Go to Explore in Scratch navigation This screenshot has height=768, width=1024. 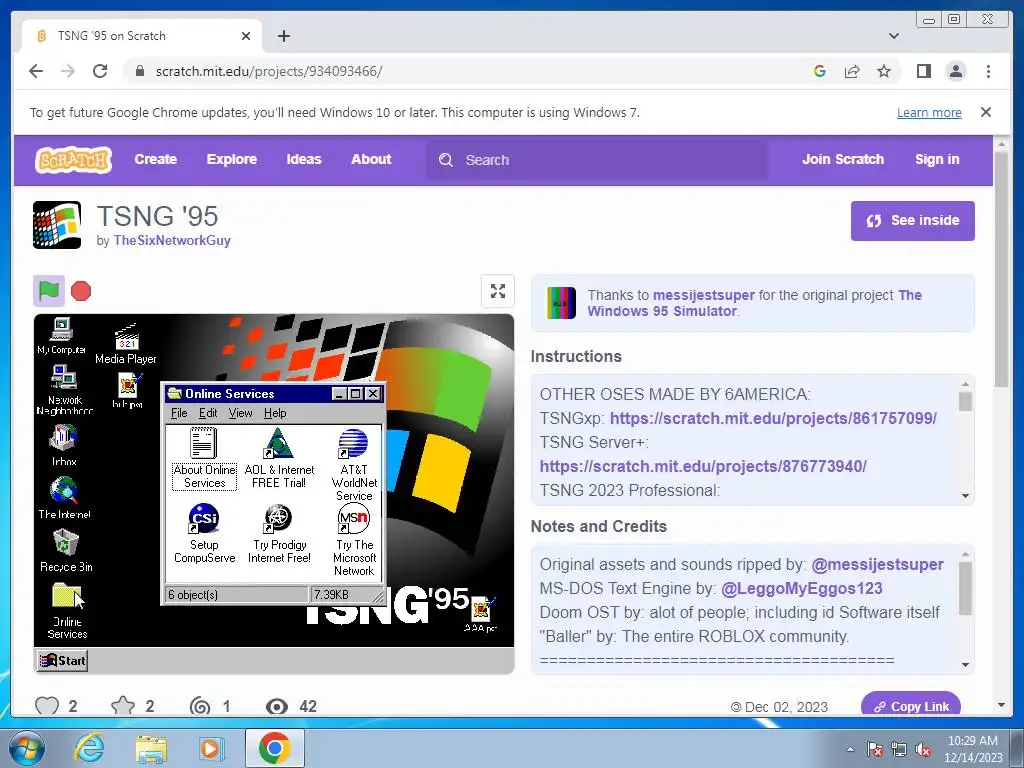pos(232,159)
